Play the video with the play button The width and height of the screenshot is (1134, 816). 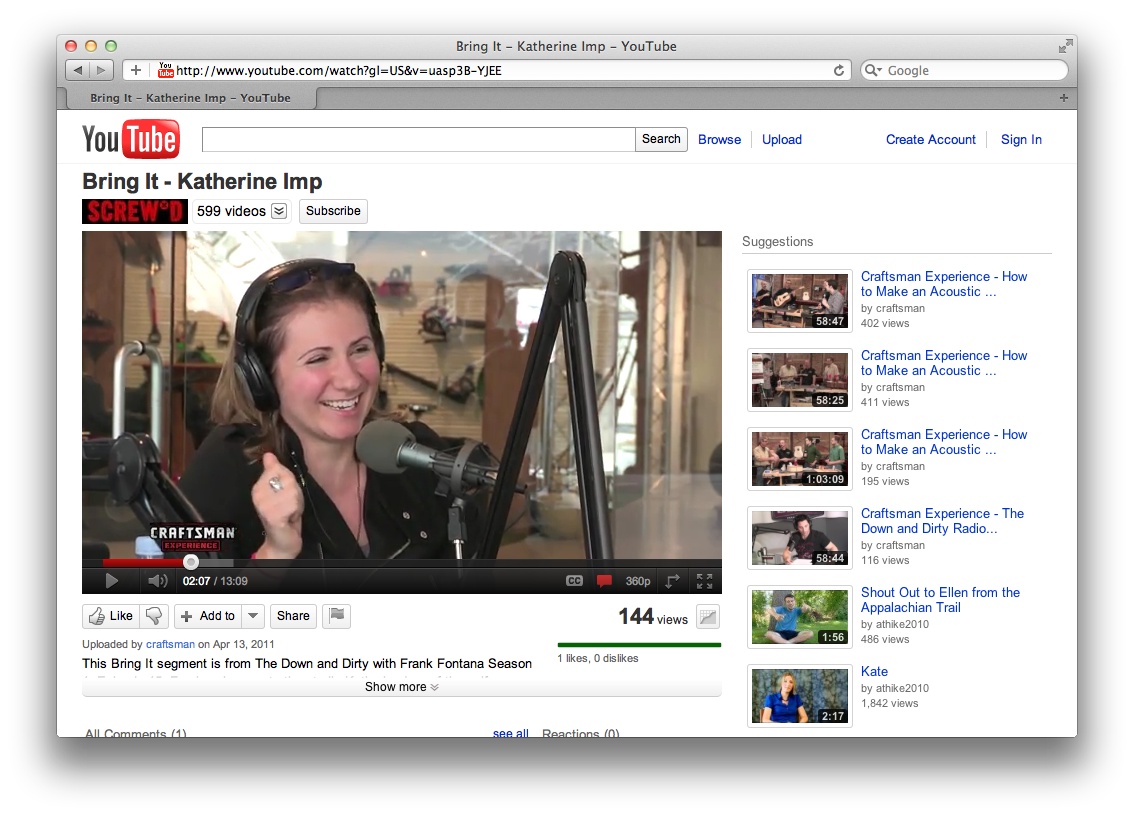[x=111, y=581]
